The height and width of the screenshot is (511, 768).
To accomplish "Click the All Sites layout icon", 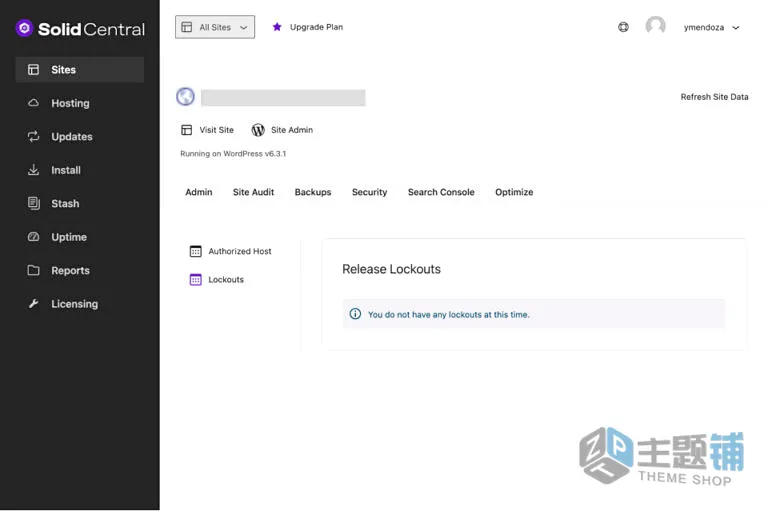I will [x=187, y=27].
